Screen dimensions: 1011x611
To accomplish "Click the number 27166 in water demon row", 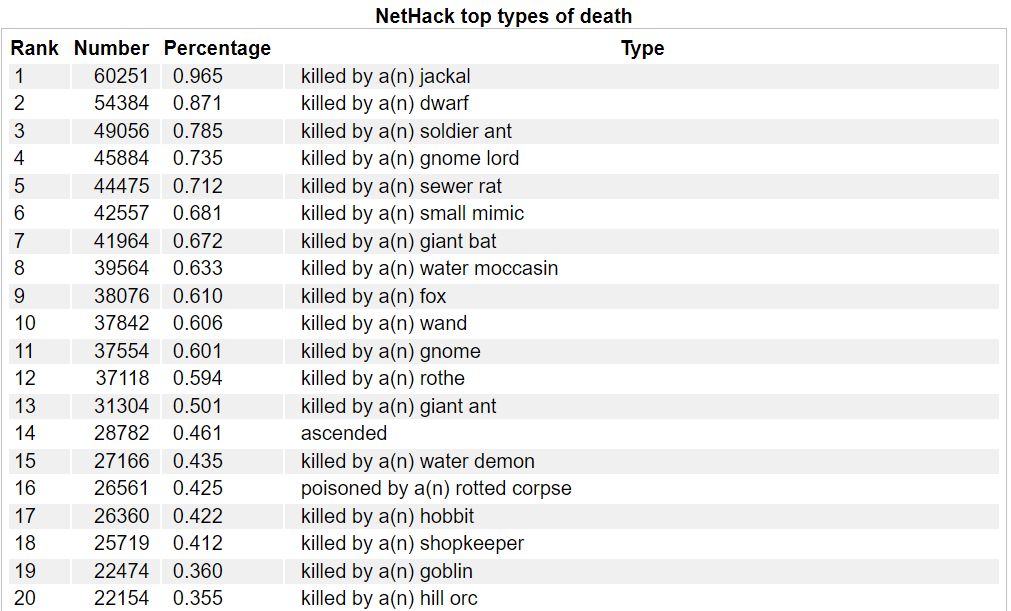I will 121,461.
